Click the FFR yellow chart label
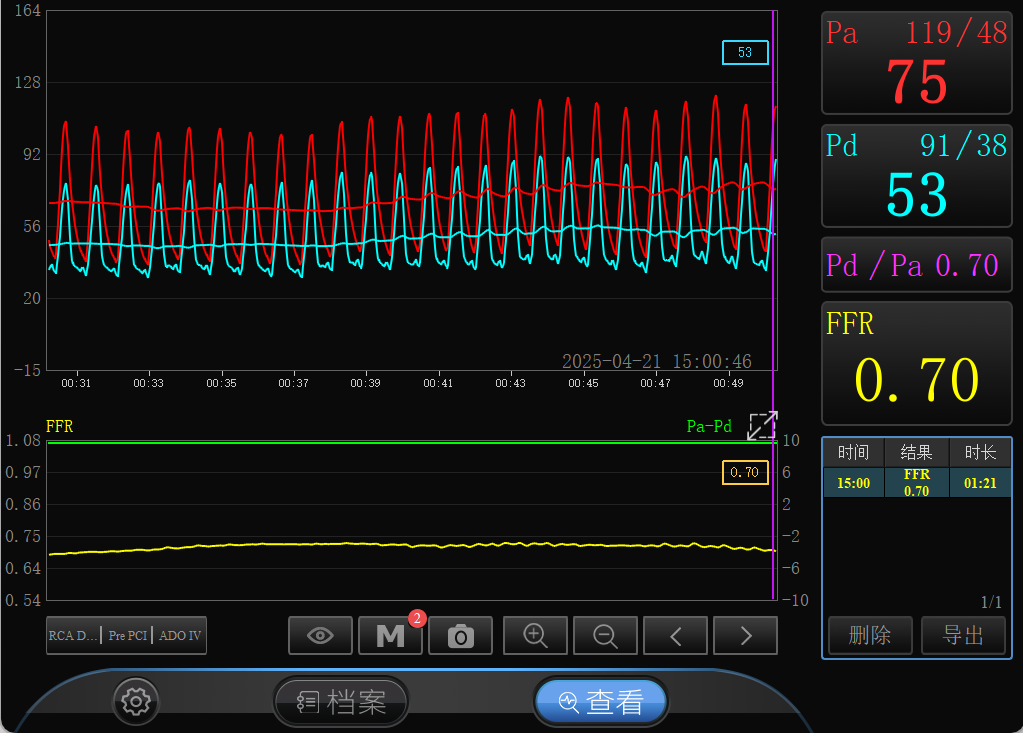Viewport: 1023px width, 733px height. (59, 426)
